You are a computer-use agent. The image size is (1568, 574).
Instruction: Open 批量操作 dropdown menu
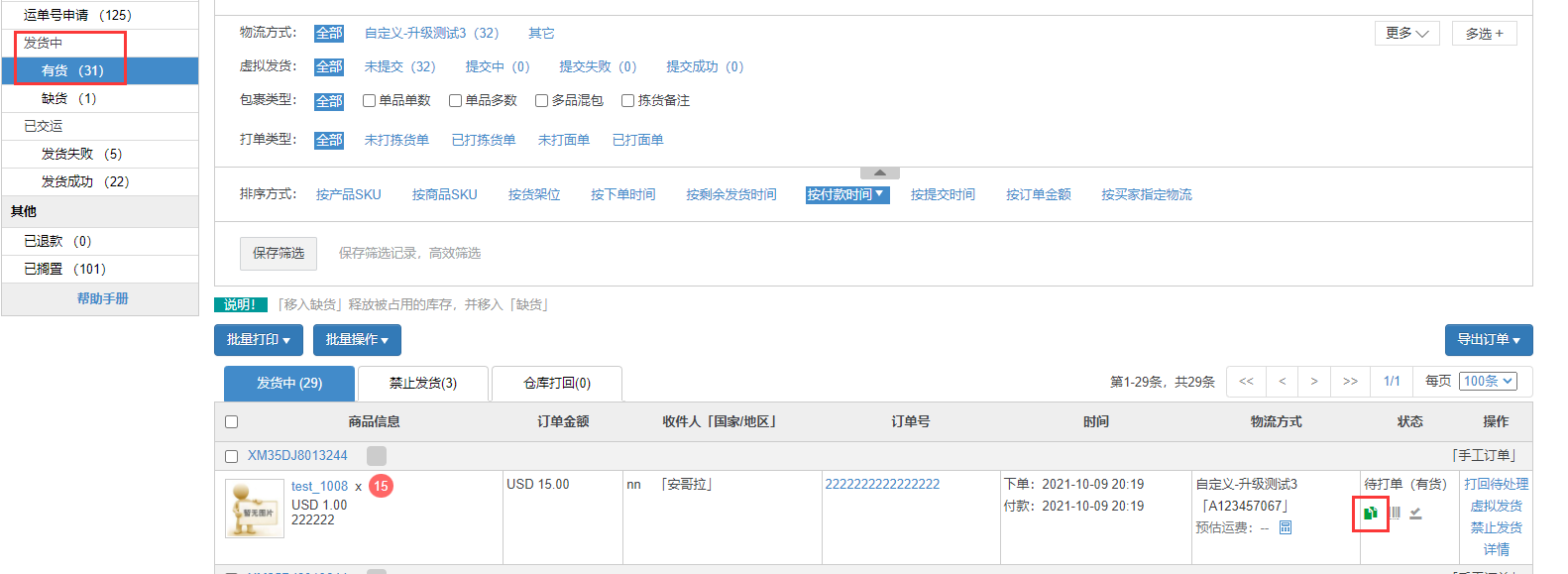tap(357, 340)
